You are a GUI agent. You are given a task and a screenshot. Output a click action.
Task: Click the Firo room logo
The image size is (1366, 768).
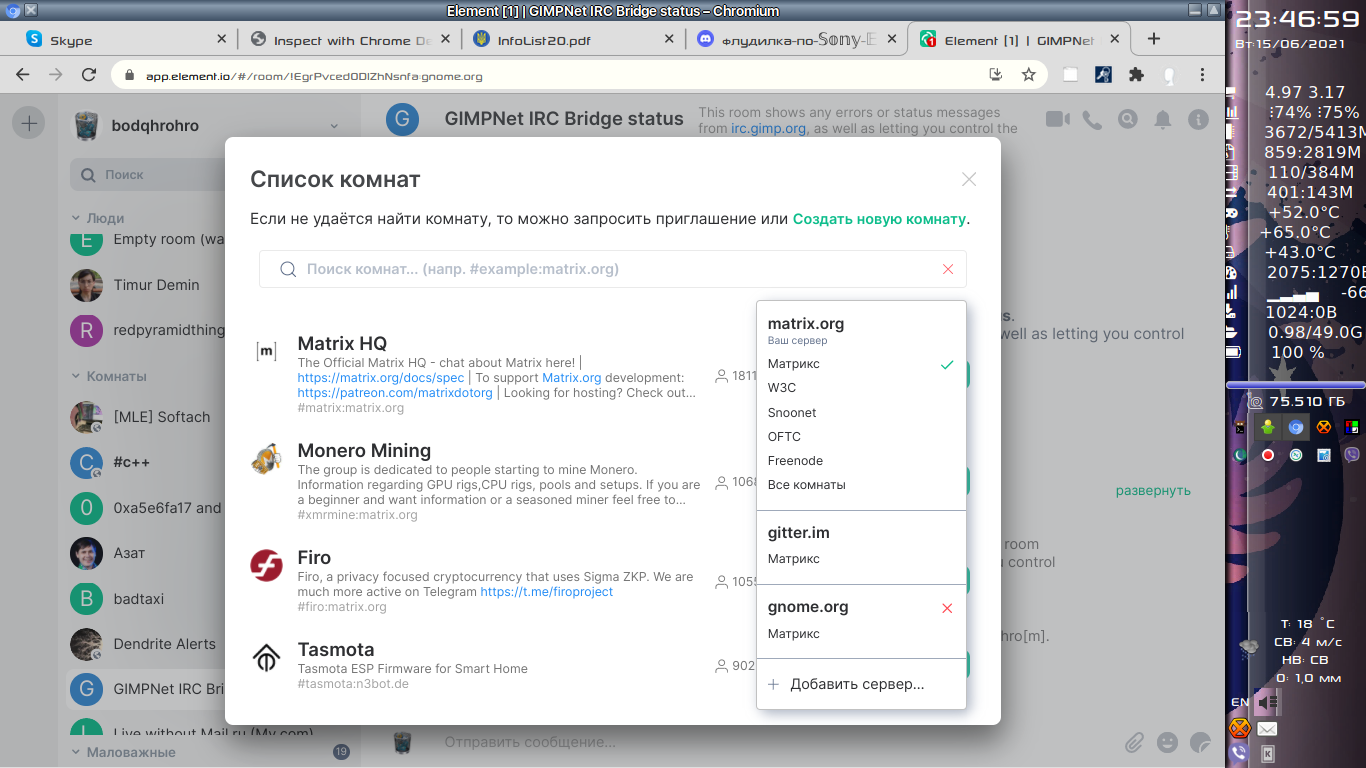click(266, 565)
